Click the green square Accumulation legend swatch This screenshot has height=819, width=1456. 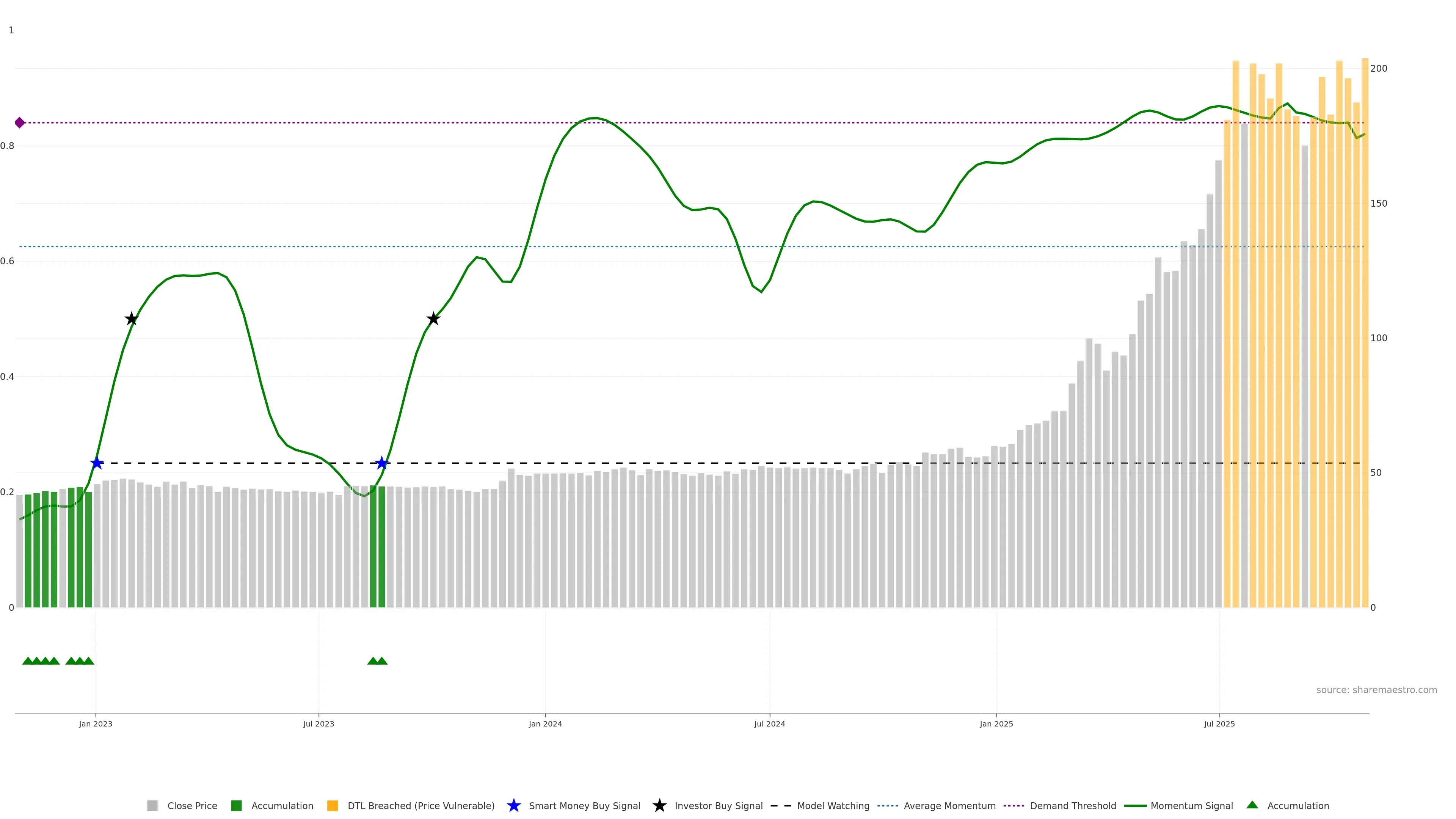(x=236, y=806)
